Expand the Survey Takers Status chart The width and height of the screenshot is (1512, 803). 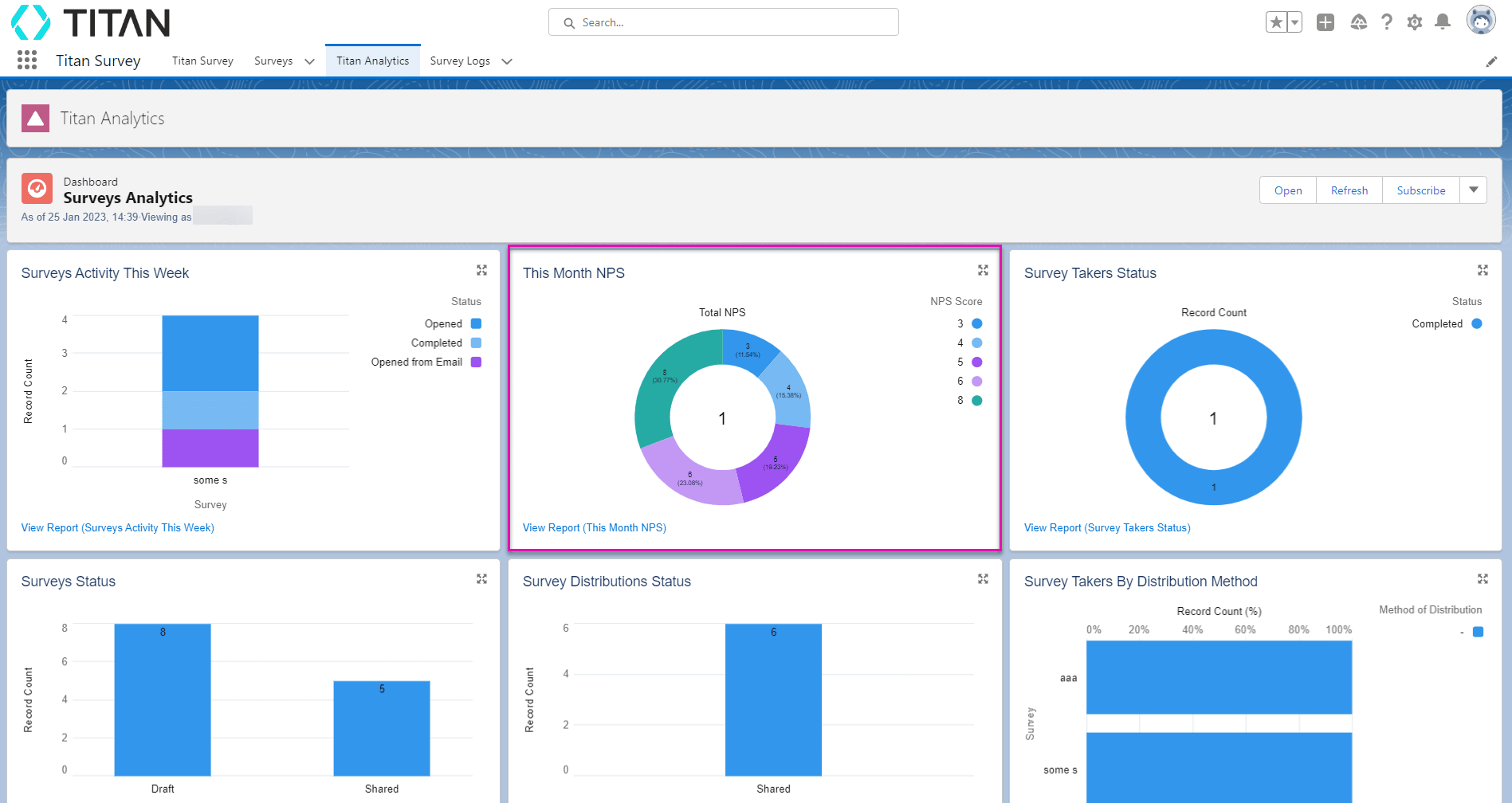1483,271
